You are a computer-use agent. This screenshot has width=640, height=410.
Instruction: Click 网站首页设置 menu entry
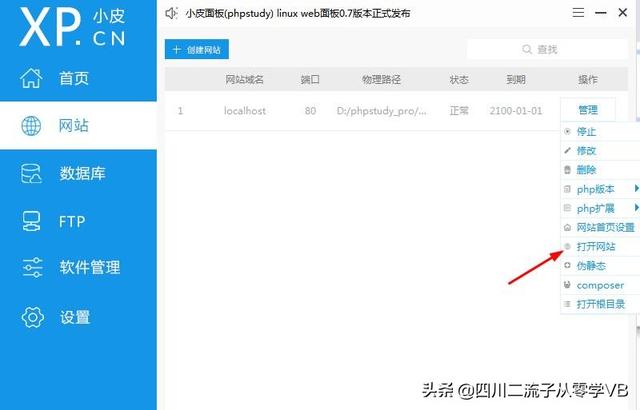(x=605, y=227)
